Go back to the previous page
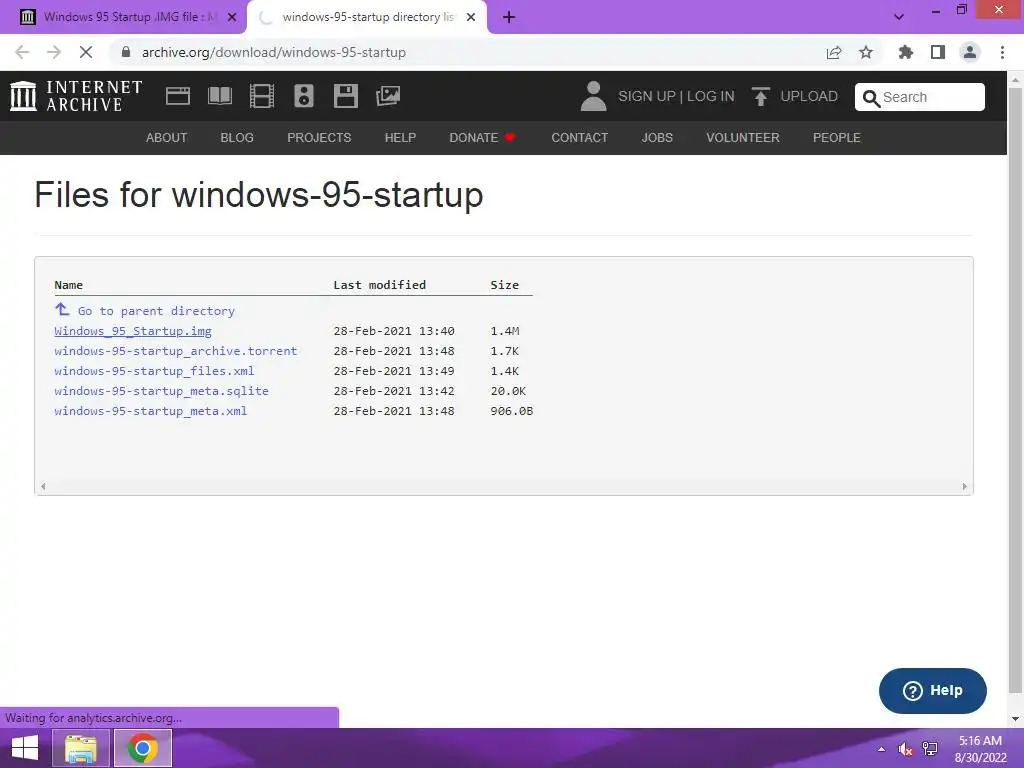The width and height of the screenshot is (1024, 768). click(22, 52)
